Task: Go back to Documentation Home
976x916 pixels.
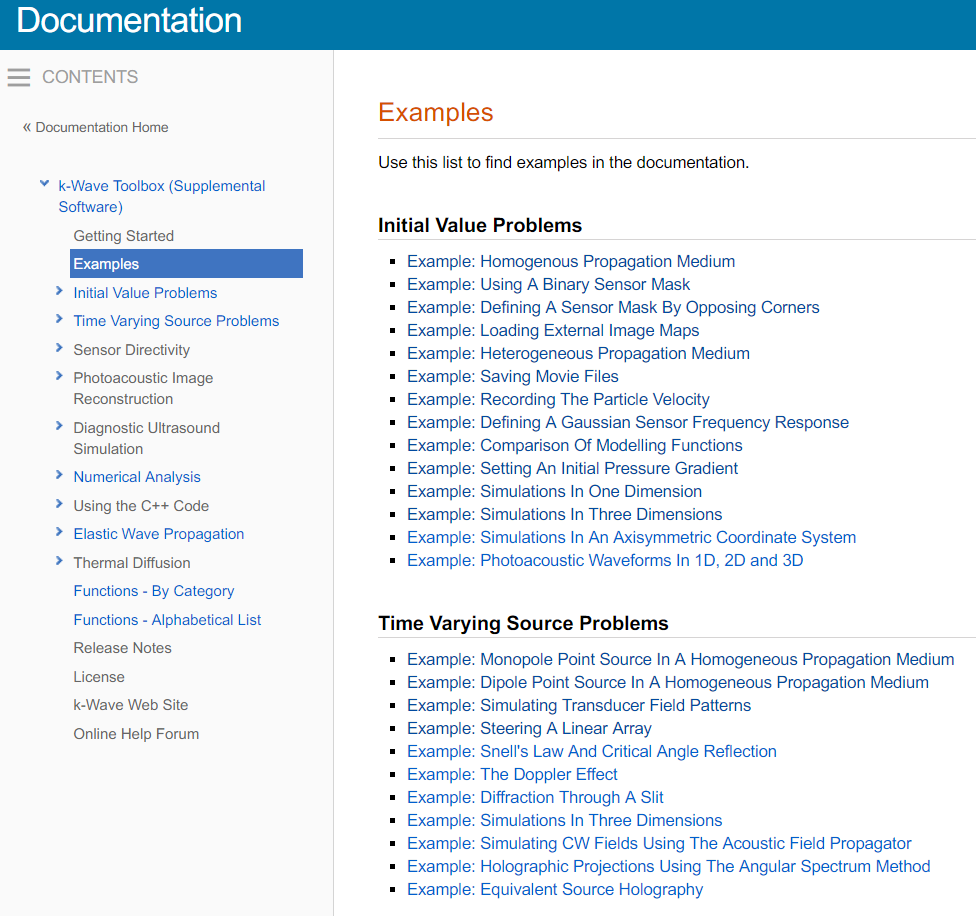Action: [x=101, y=127]
